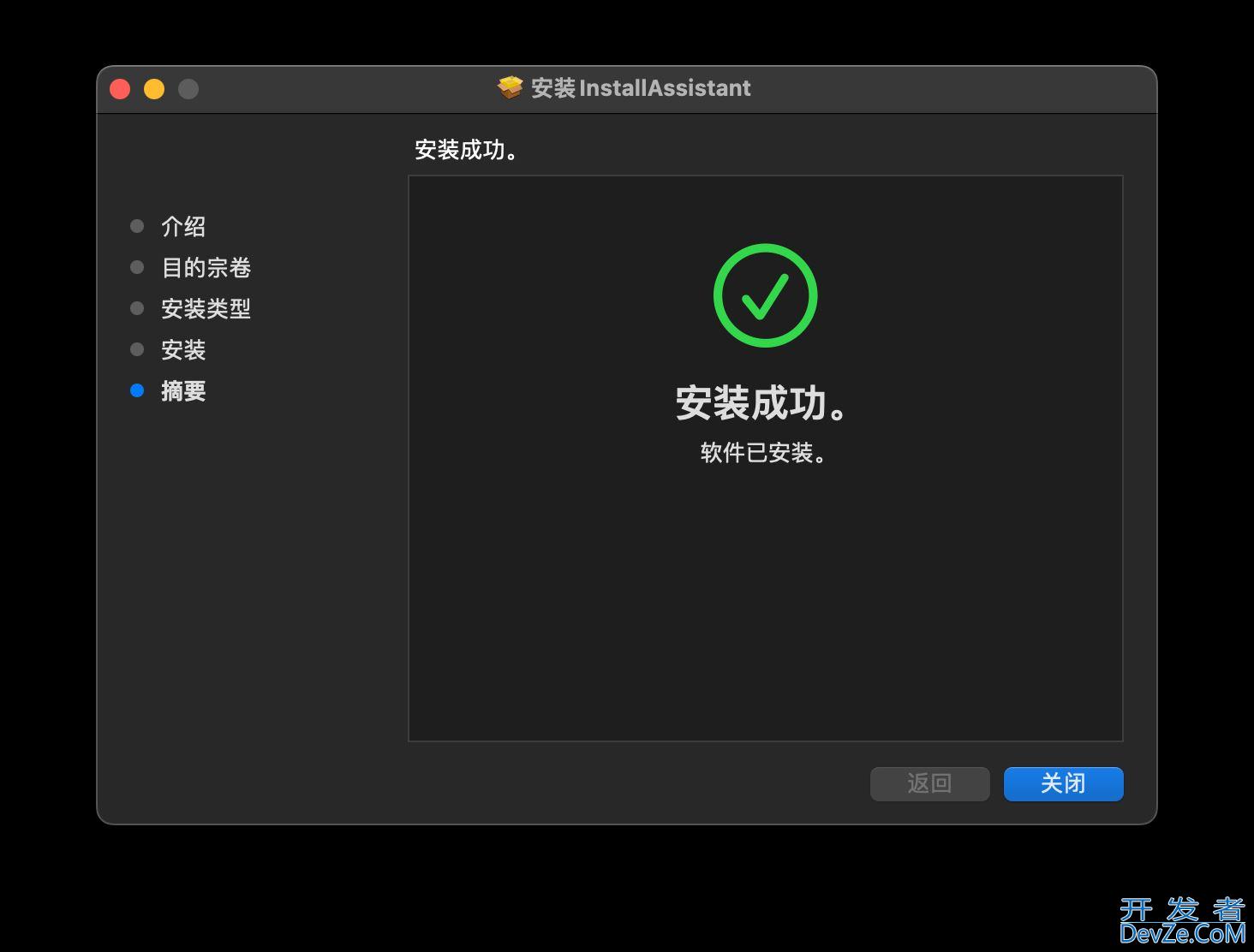Select the 目的宗卷 step in sidebar
Screen dimensions: 1254x952
click(x=206, y=267)
